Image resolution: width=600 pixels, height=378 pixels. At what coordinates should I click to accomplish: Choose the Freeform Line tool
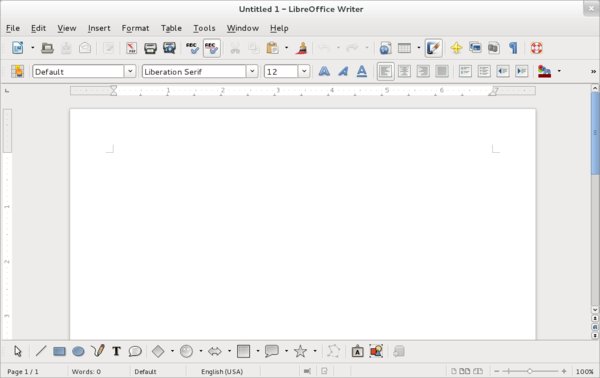[98, 351]
